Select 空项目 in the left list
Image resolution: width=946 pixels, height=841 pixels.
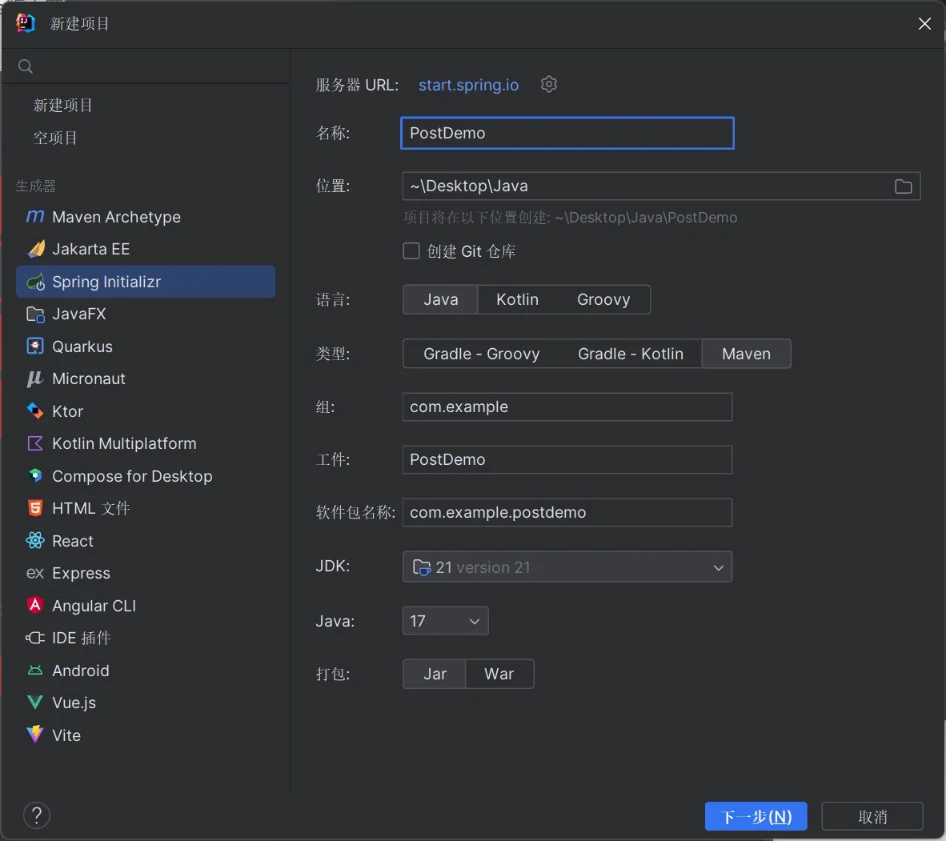pos(56,138)
